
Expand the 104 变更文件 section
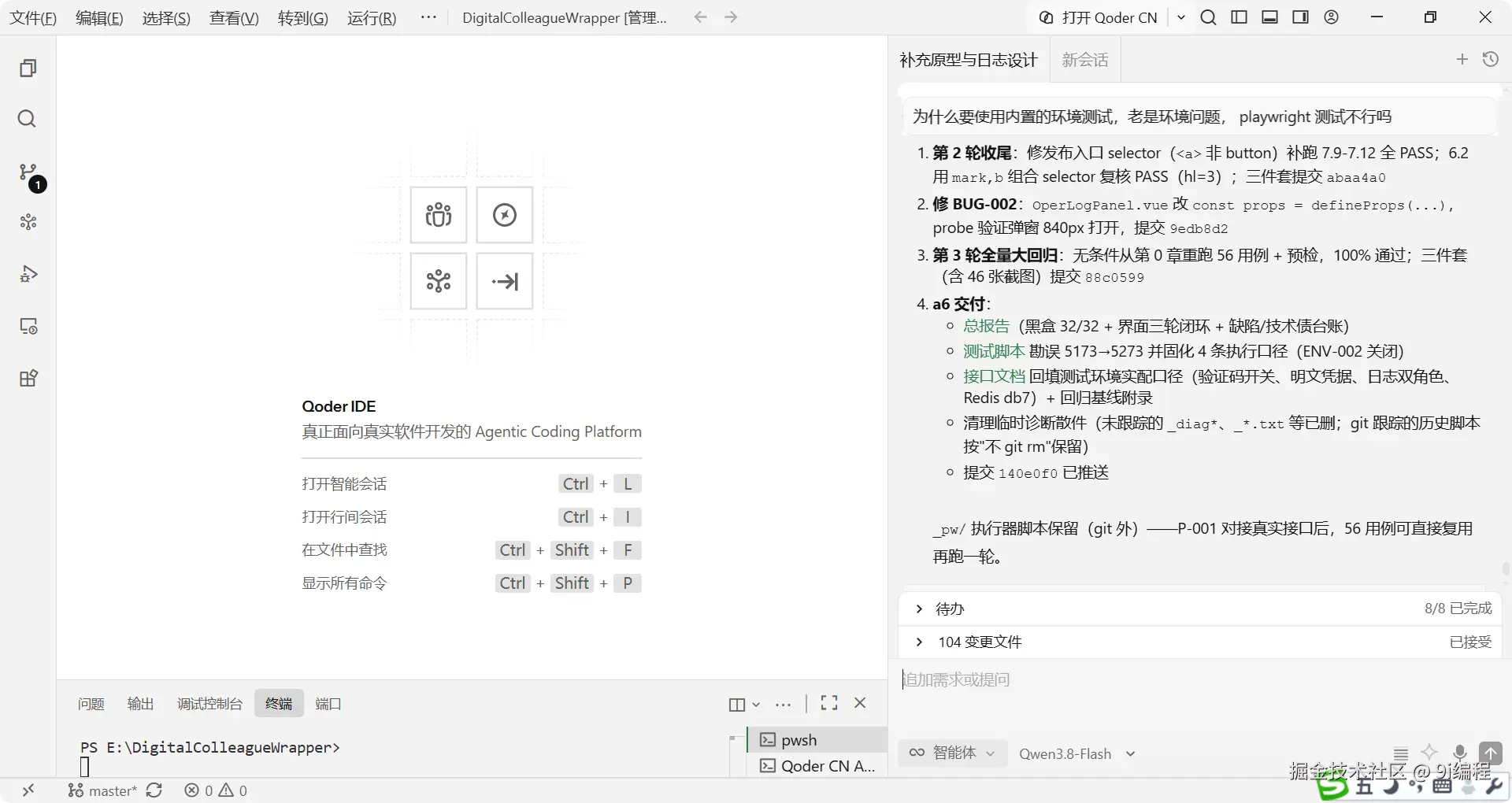[x=1200, y=642]
